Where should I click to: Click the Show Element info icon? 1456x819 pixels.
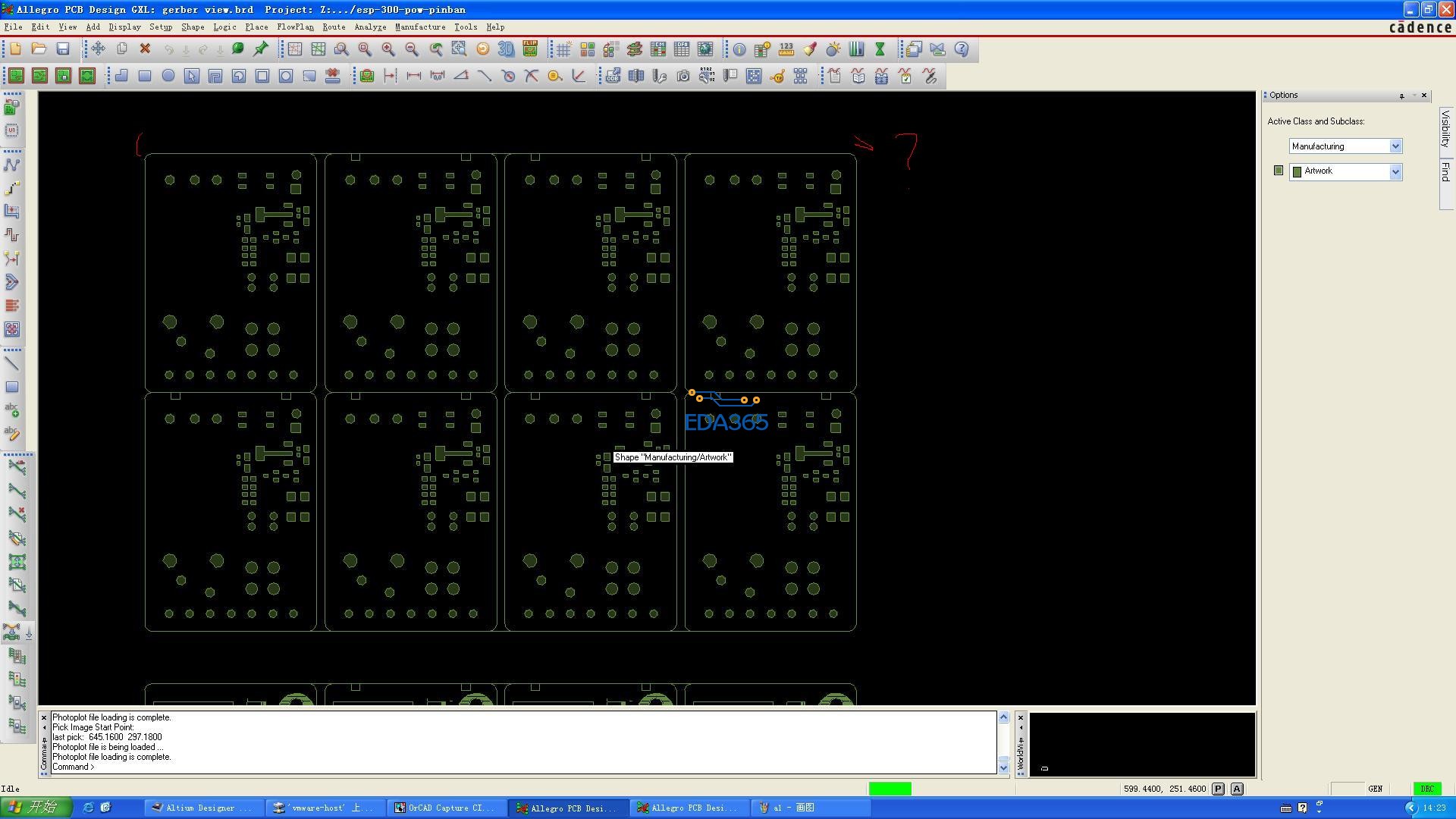click(739, 49)
